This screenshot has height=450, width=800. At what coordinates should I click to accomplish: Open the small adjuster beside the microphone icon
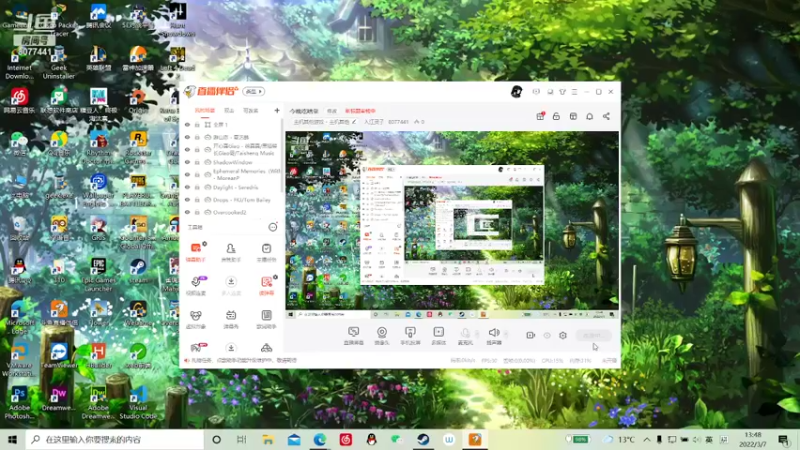click(477, 334)
